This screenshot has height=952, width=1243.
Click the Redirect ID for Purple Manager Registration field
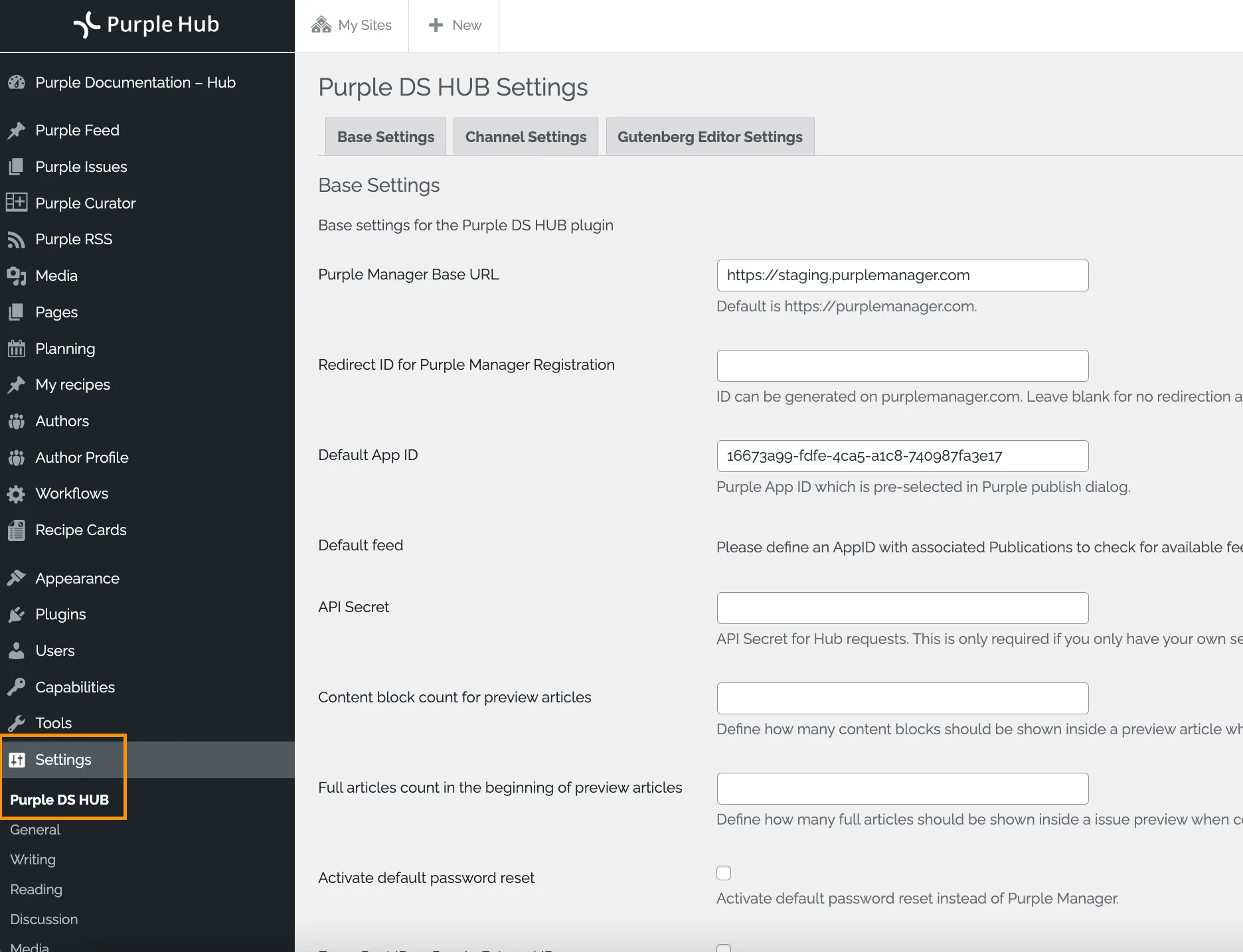[x=903, y=366]
